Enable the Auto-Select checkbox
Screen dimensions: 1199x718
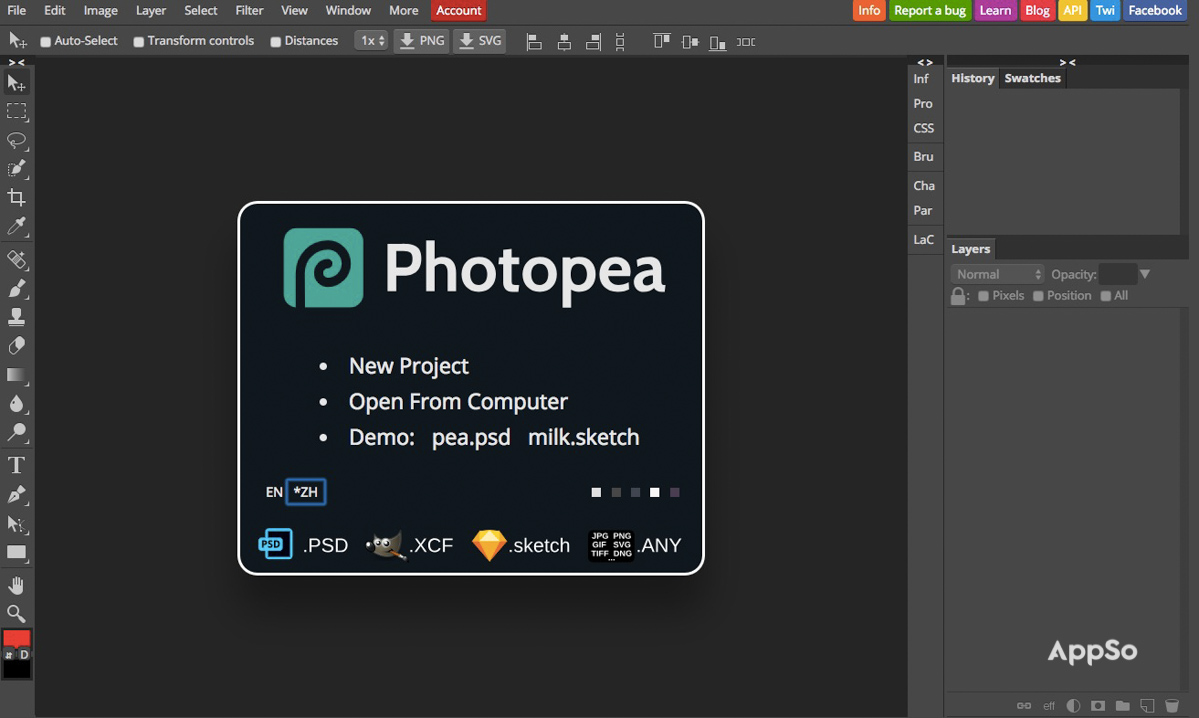click(46, 42)
